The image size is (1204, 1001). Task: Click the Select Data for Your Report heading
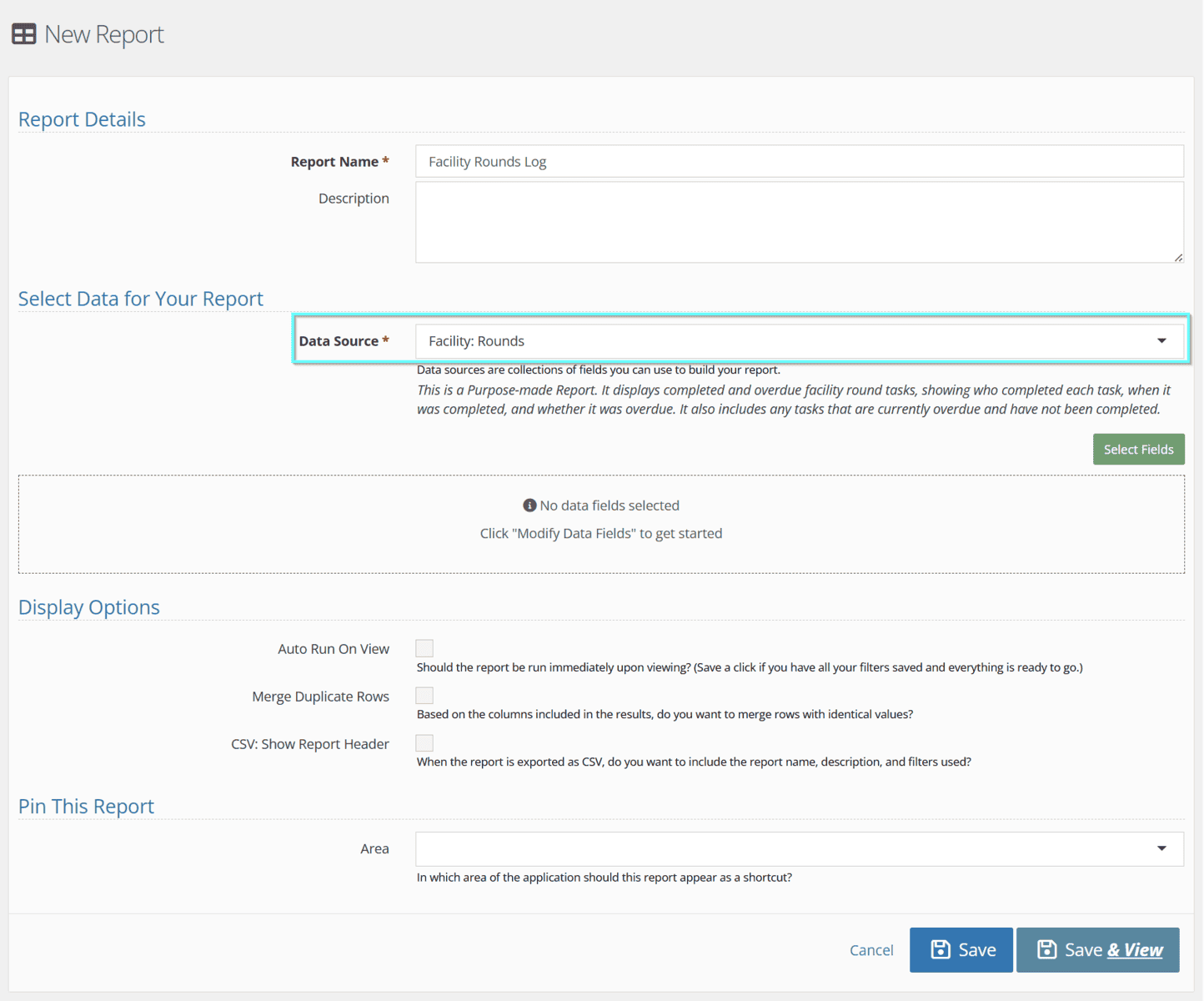click(x=141, y=299)
